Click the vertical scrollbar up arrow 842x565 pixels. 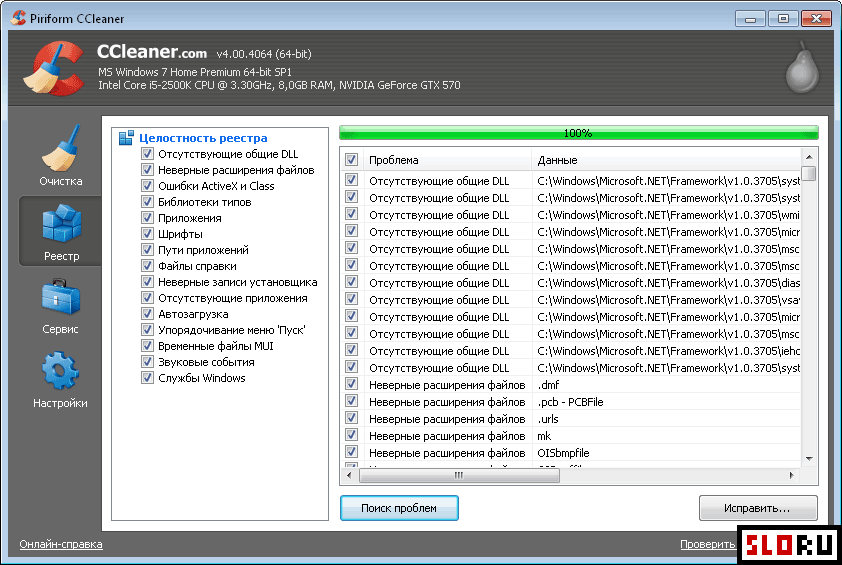[x=809, y=157]
